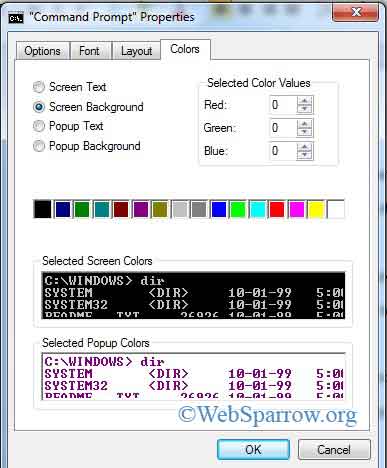Increase the Red value with up arrow
Screen dimensions: 387x468
tap(304, 101)
